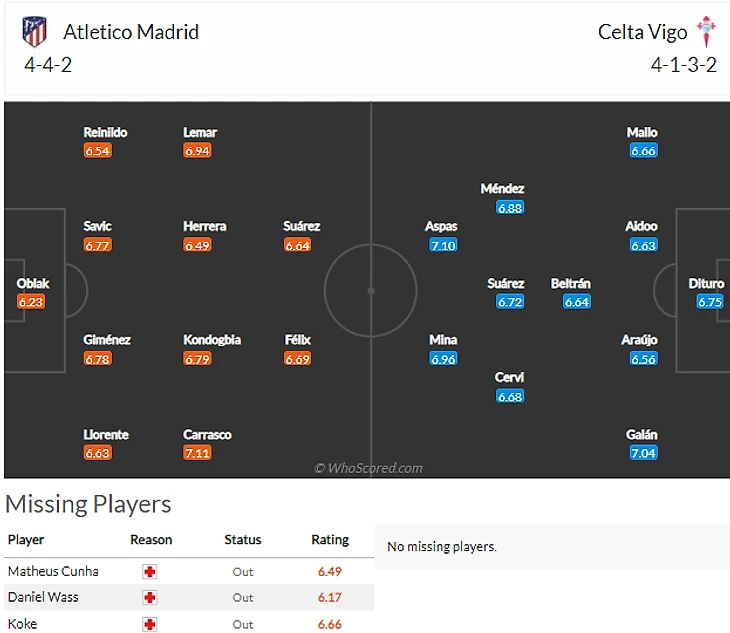Click the WhoScored.com watermark
Screen dimensions: 730x633
coord(368,468)
